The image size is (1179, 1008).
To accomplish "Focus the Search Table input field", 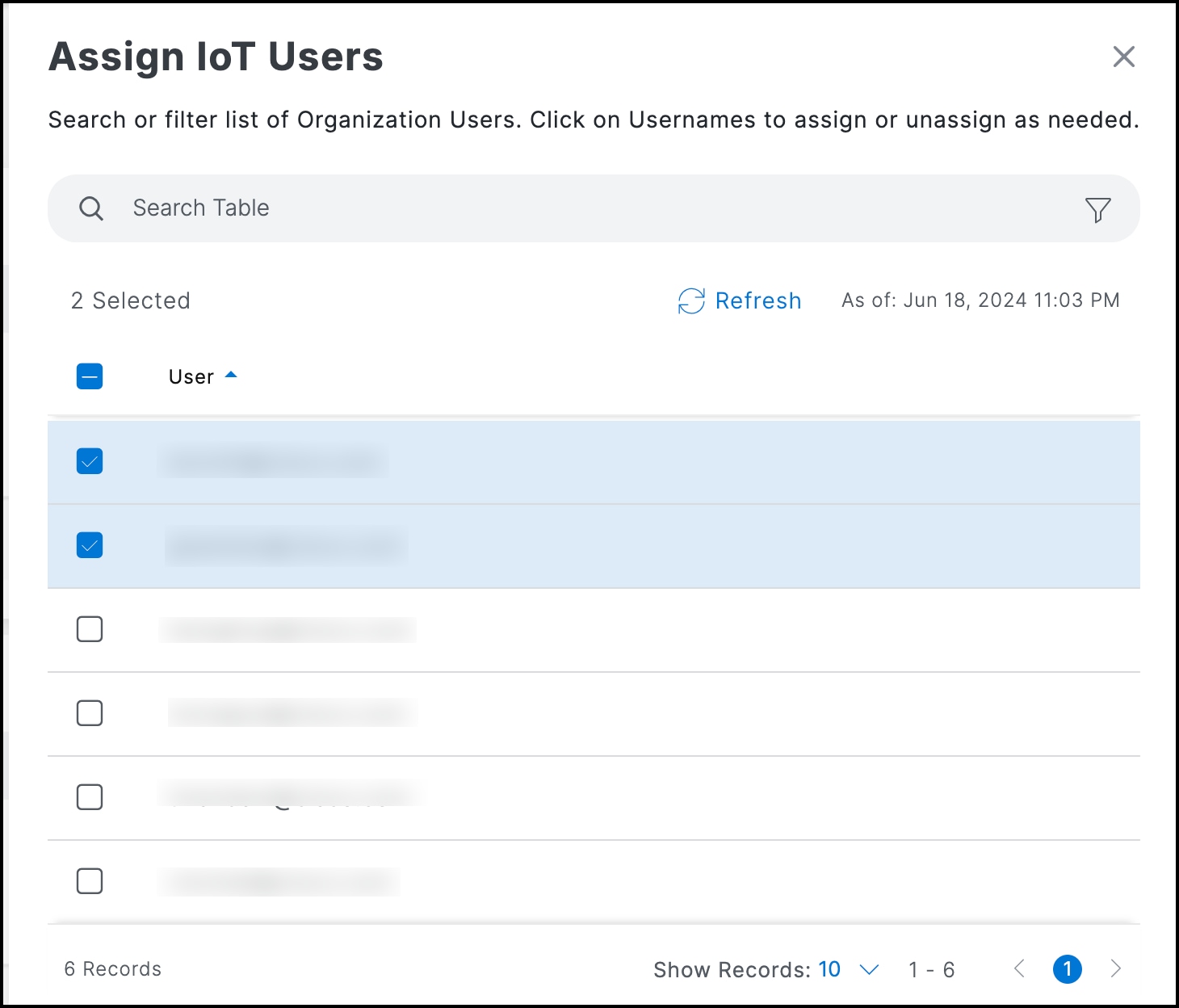I will [x=594, y=208].
